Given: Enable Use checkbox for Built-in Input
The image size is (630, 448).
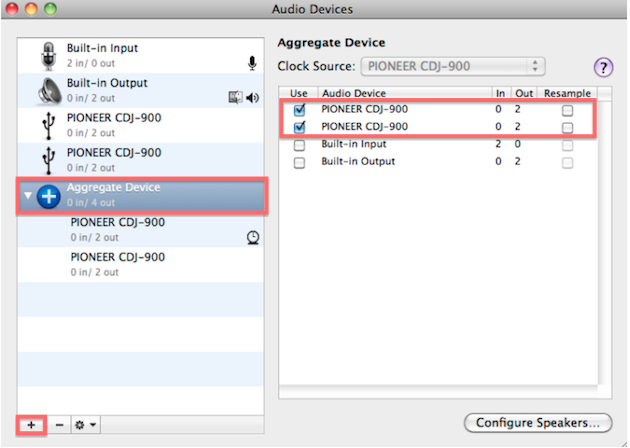Looking at the screenshot, I should pyautogui.click(x=299, y=145).
